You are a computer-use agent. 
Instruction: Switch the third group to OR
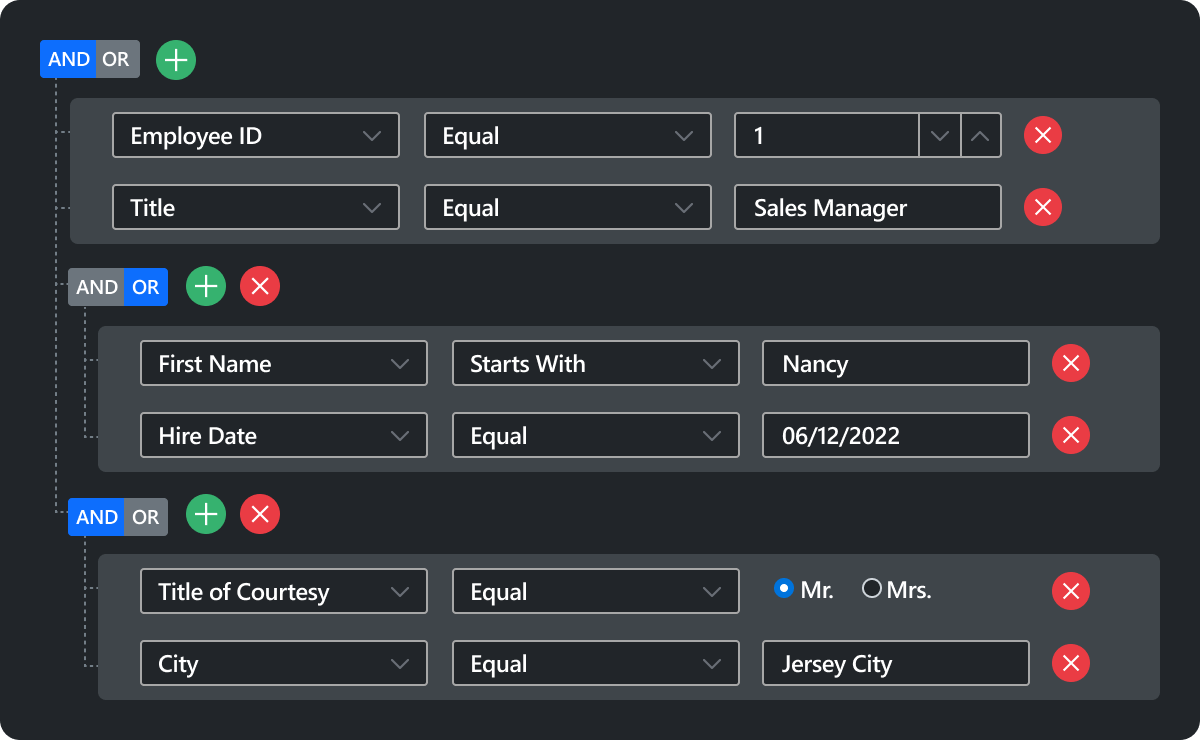145,517
